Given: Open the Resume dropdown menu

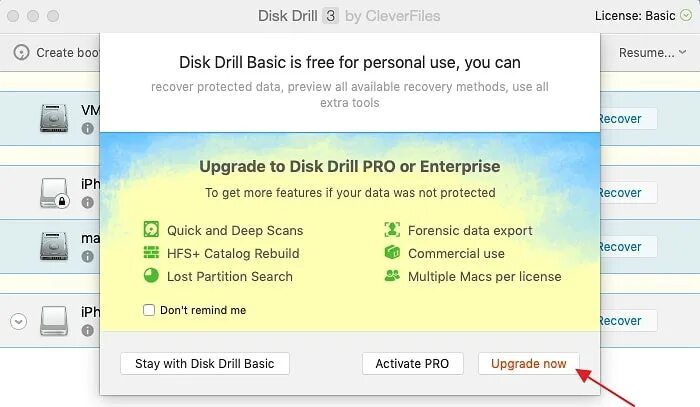Looking at the screenshot, I should 652,53.
